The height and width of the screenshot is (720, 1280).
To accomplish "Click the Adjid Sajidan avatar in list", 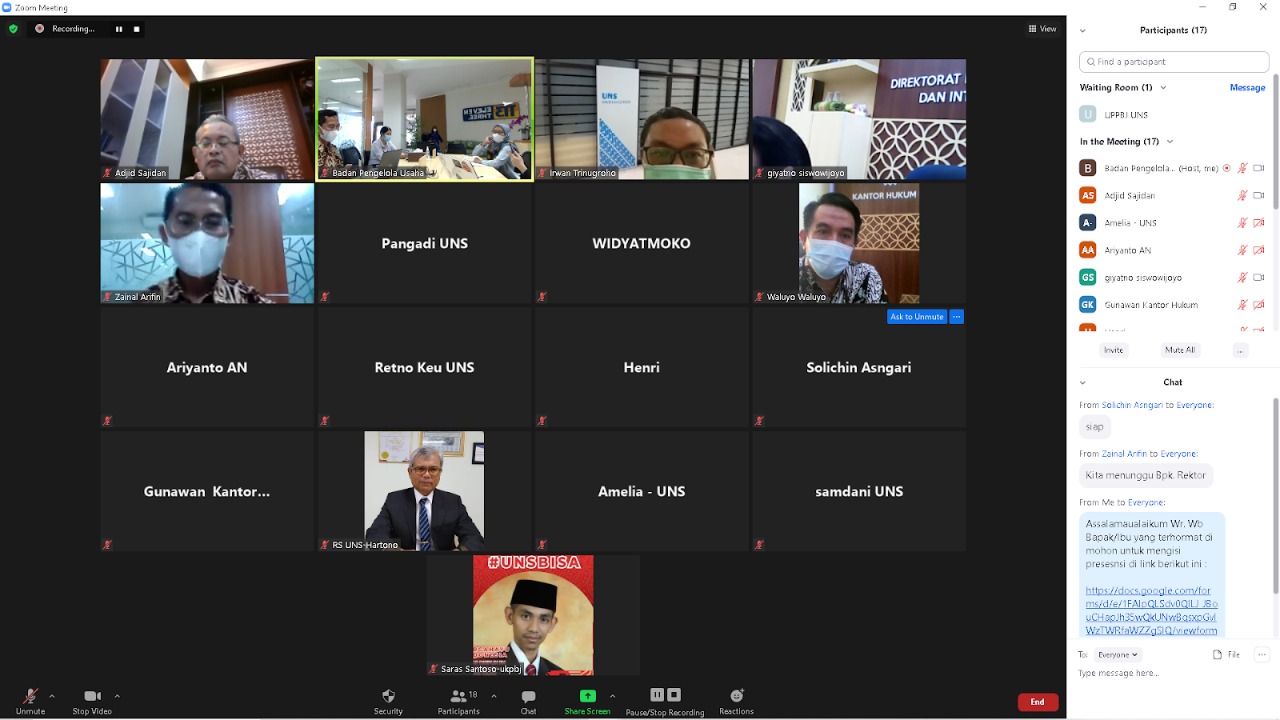I will 1088,195.
